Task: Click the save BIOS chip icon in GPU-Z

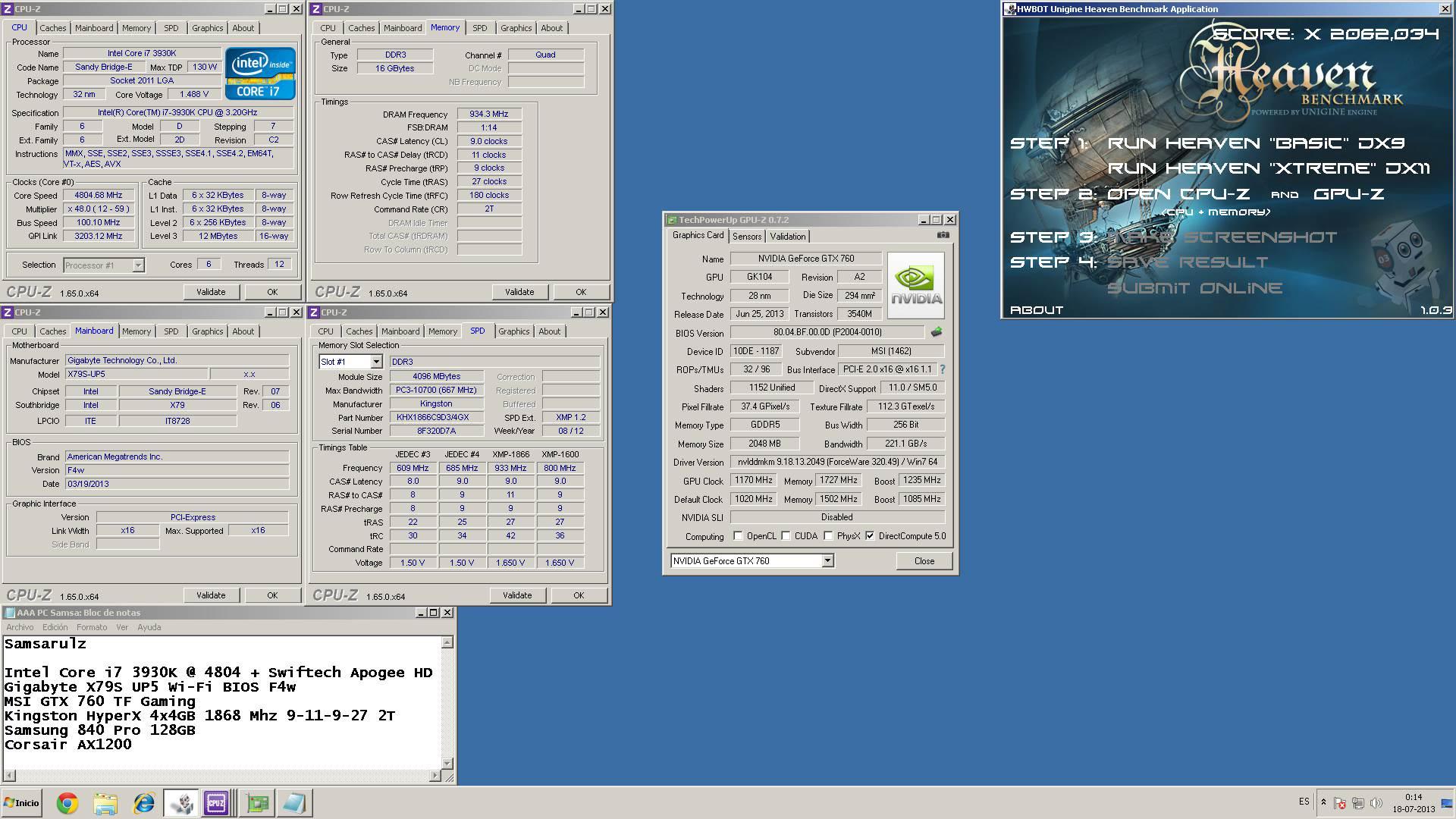Action: 937,332
